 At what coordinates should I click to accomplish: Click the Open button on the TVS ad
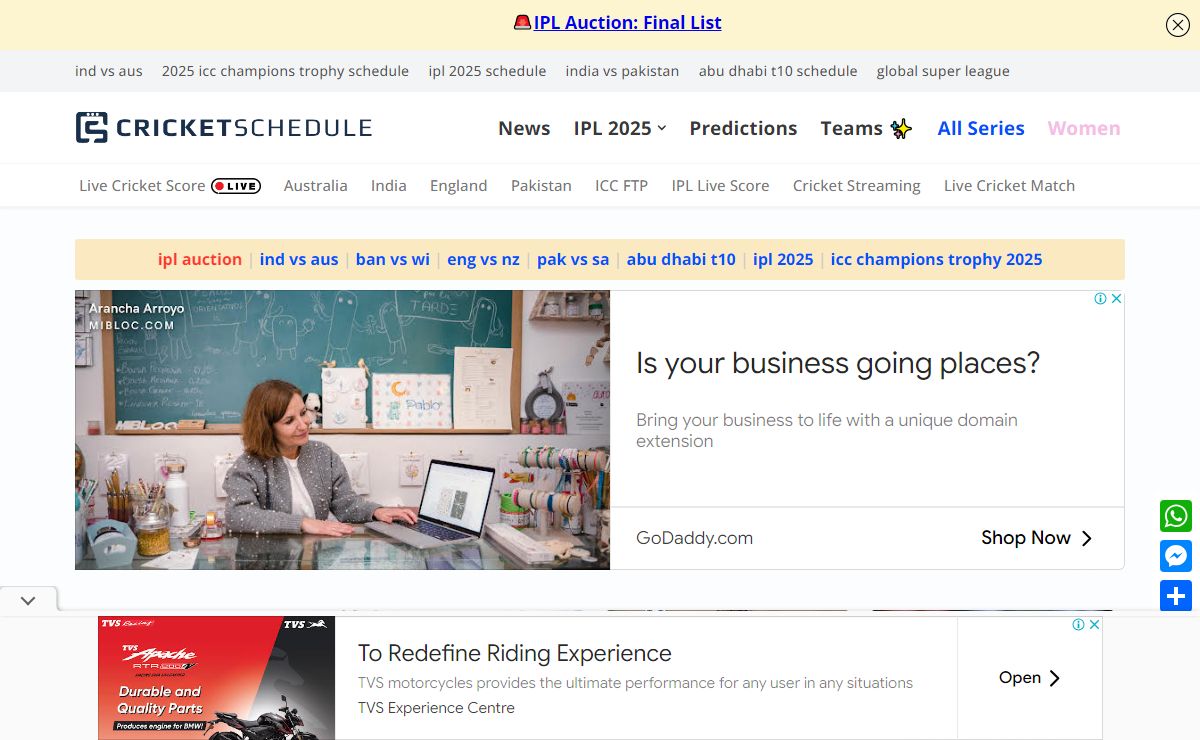[1030, 678]
